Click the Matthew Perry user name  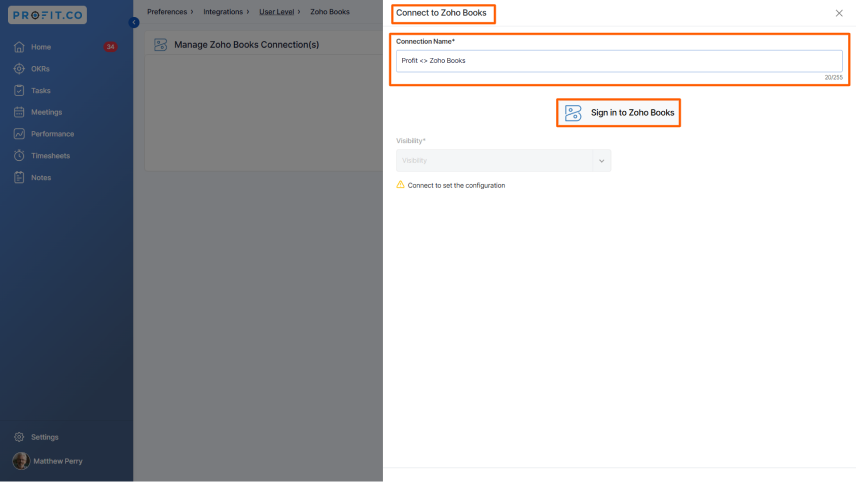(58, 461)
